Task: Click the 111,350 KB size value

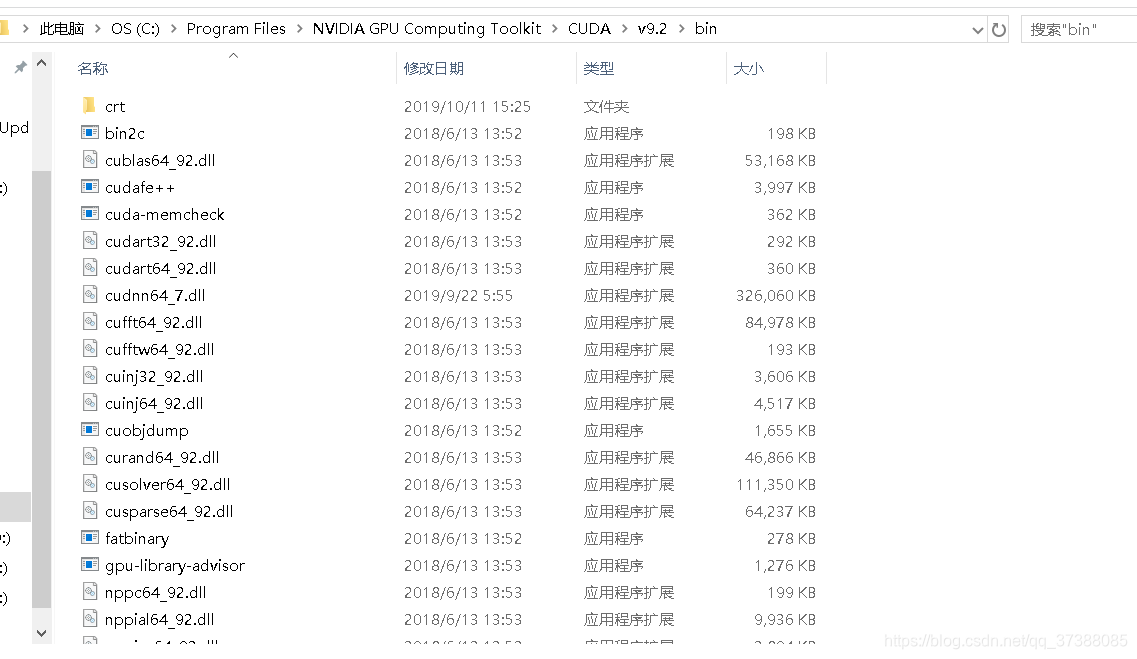Action: (x=775, y=484)
